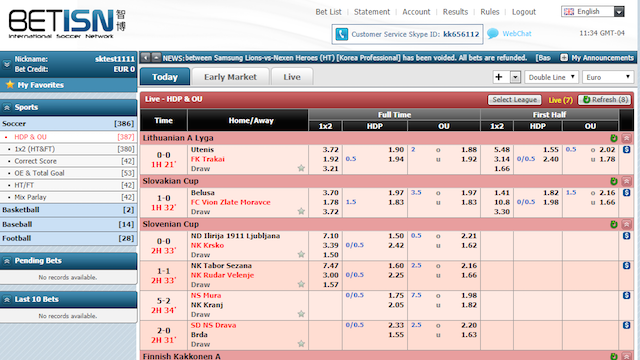The image size is (640, 360).
Task: Open more bets icon for NK Krsko row
Action: 627,236
